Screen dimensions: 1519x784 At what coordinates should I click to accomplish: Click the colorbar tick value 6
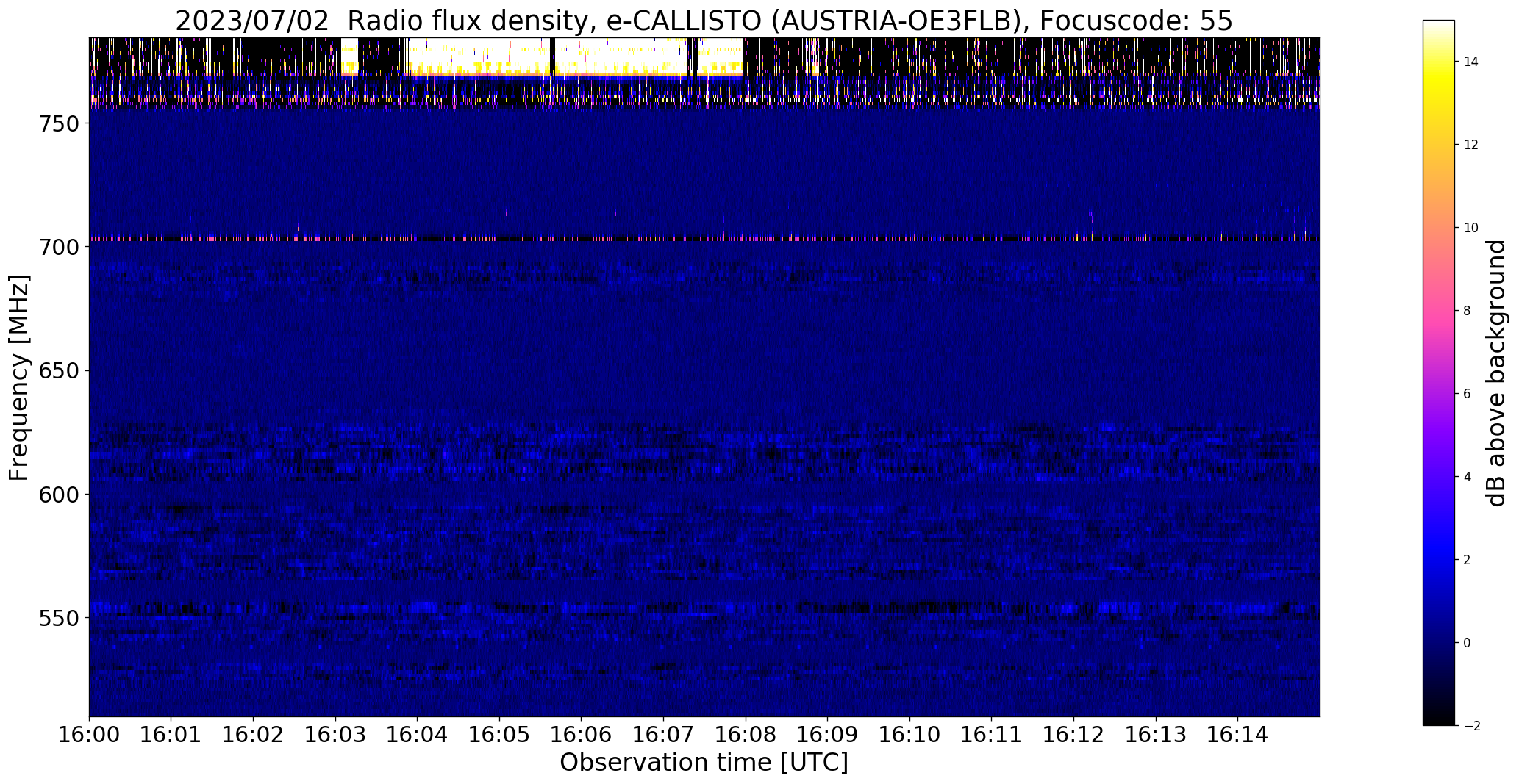tap(1468, 394)
